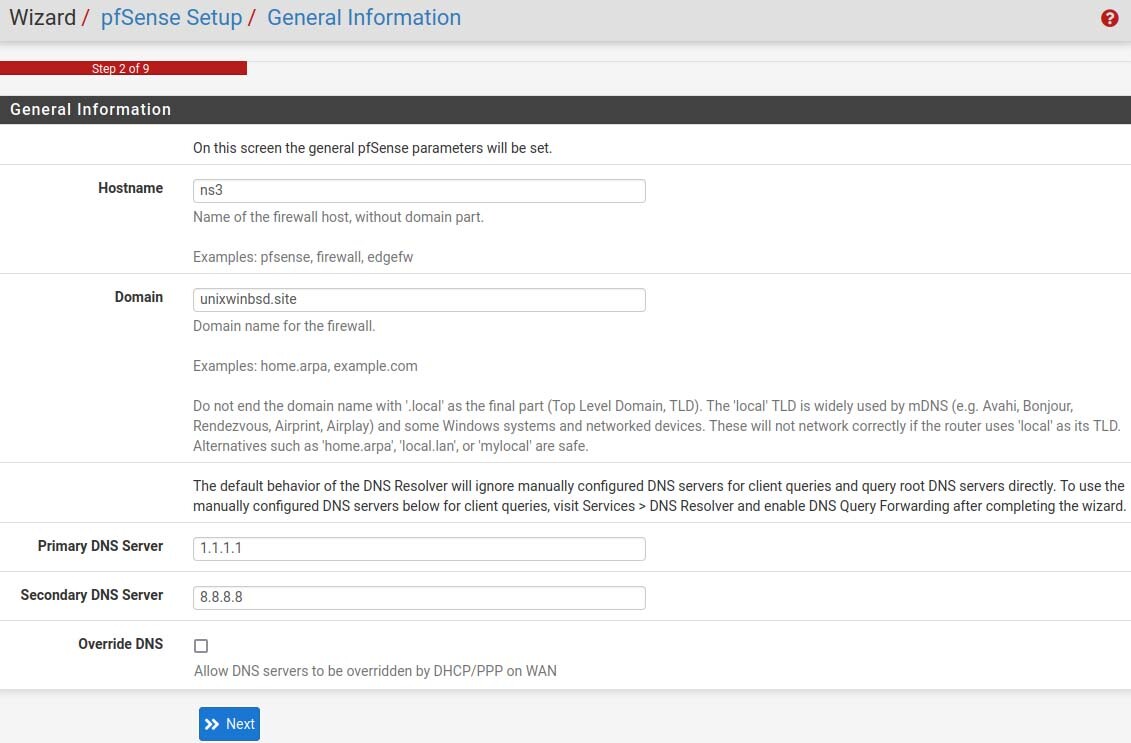Screen dimensions: 1131x743
Task: Click the Hostname label
Action: coord(131,188)
